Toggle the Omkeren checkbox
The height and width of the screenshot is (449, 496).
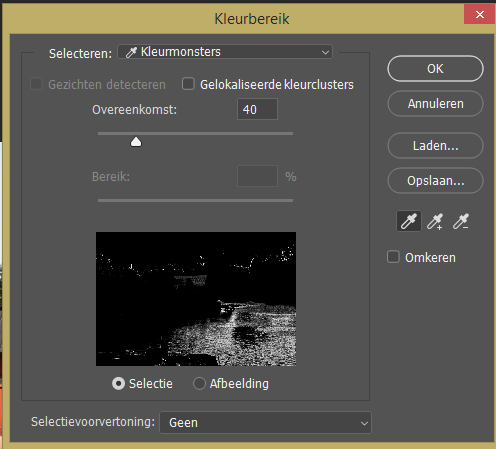click(393, 257)
